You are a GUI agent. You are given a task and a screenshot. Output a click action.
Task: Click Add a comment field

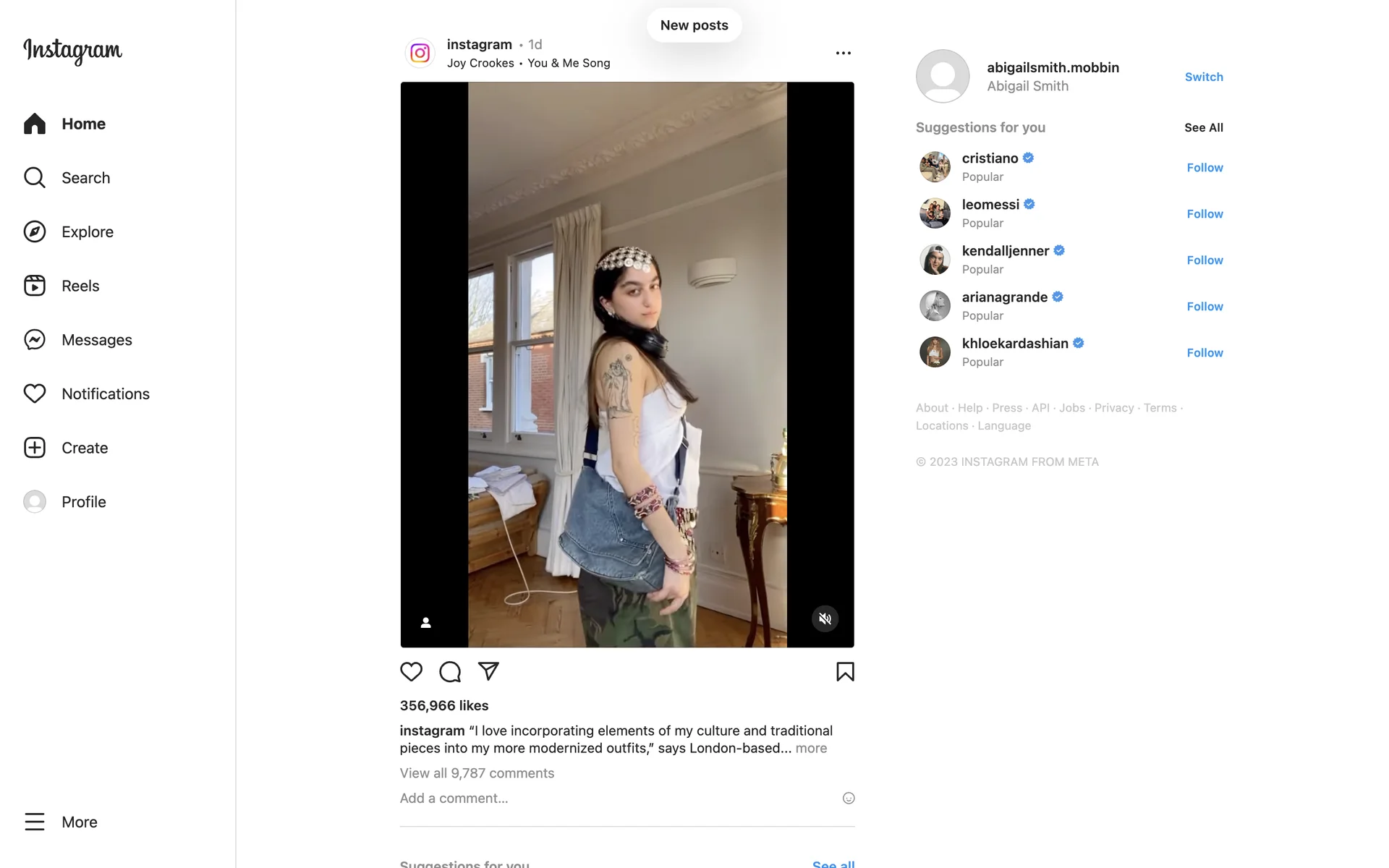(x=615, y=798)
